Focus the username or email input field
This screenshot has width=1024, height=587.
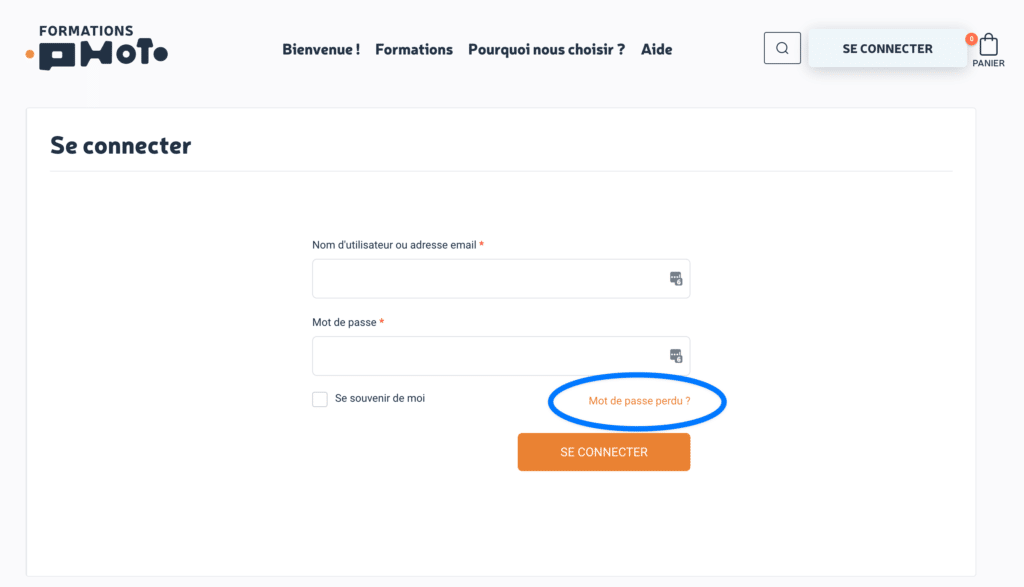click(x=490, y=278)
